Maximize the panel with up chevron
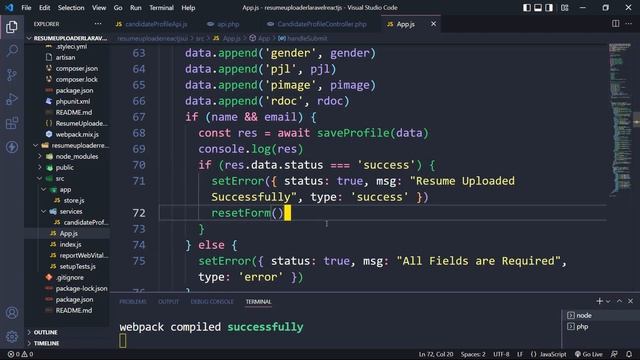This screenshot has width=640, height=360. pos(619,301)
